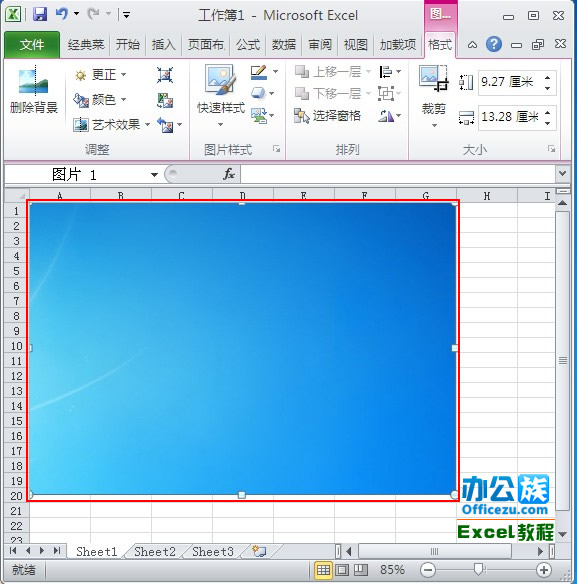Click the Align objects icon

(386, 72)
